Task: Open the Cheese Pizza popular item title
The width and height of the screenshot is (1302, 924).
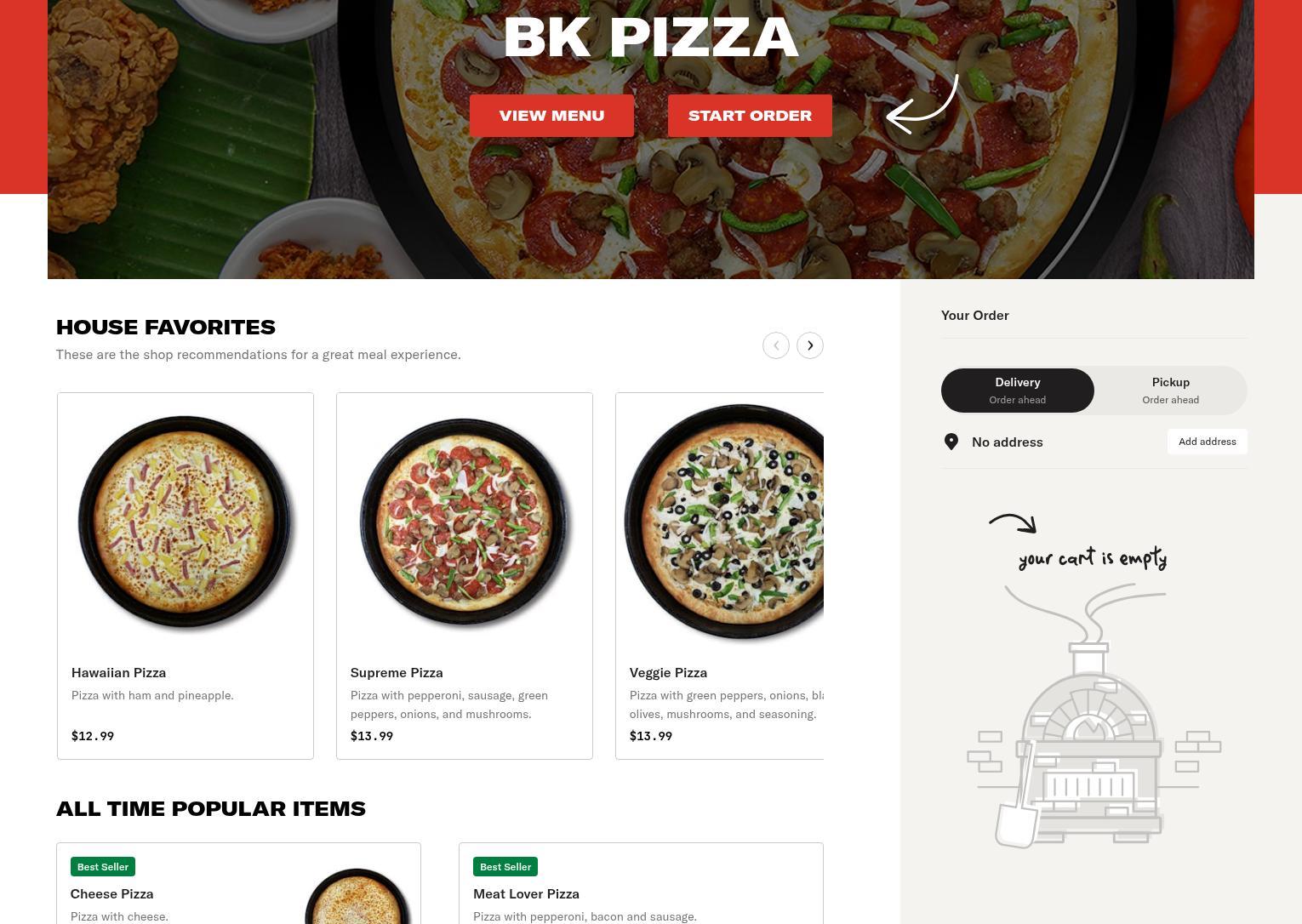Action: [x=111, y=893]
